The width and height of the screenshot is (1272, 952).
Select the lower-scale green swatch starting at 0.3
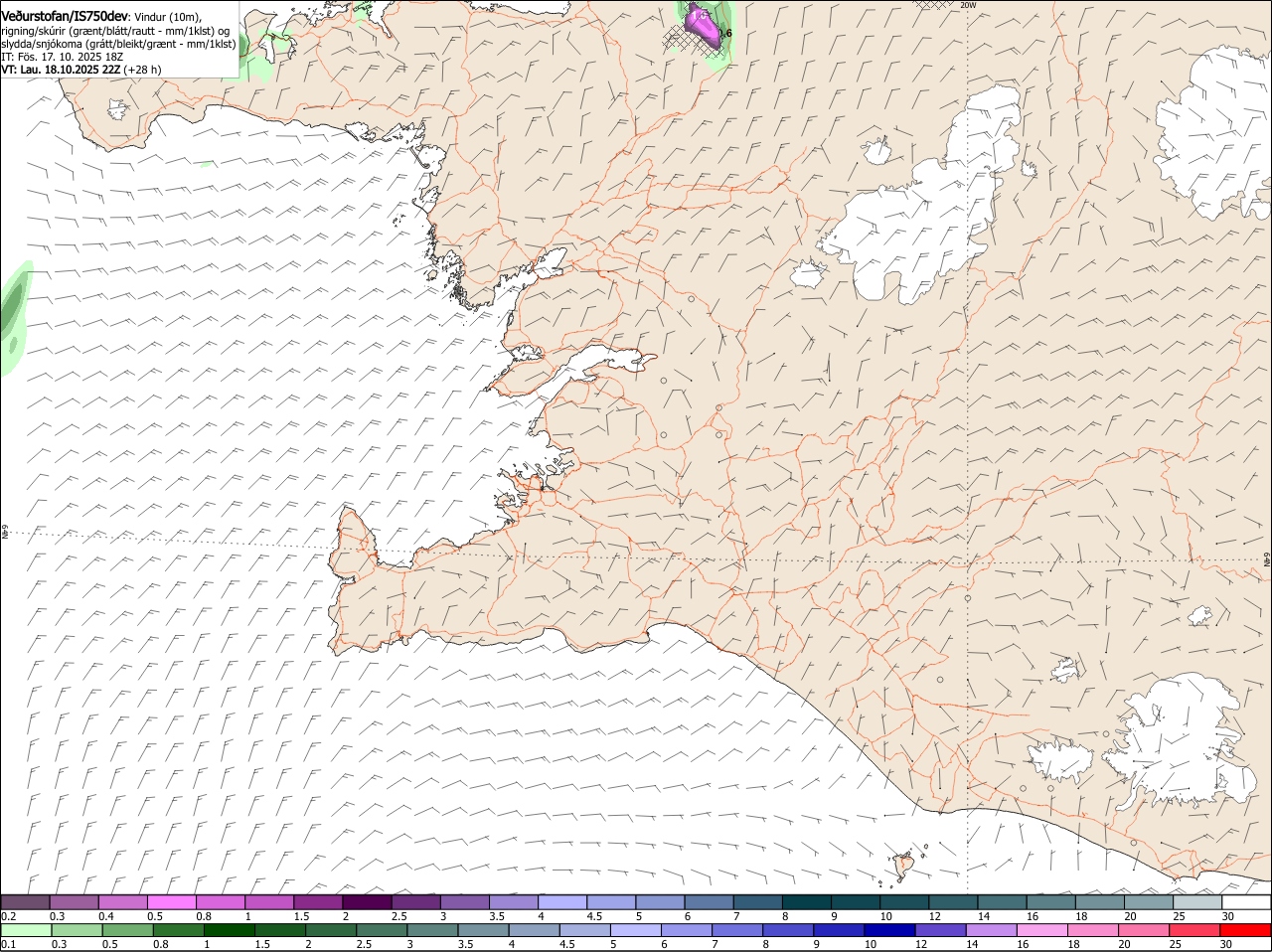78,930
